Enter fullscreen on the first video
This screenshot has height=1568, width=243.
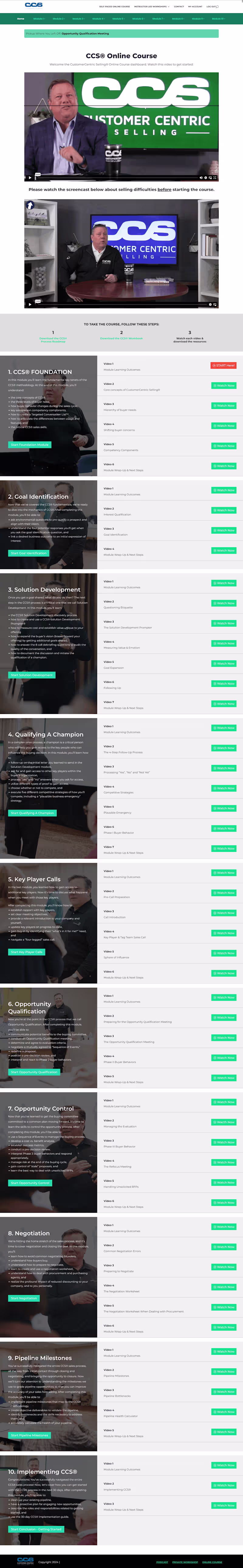[214, 178]
